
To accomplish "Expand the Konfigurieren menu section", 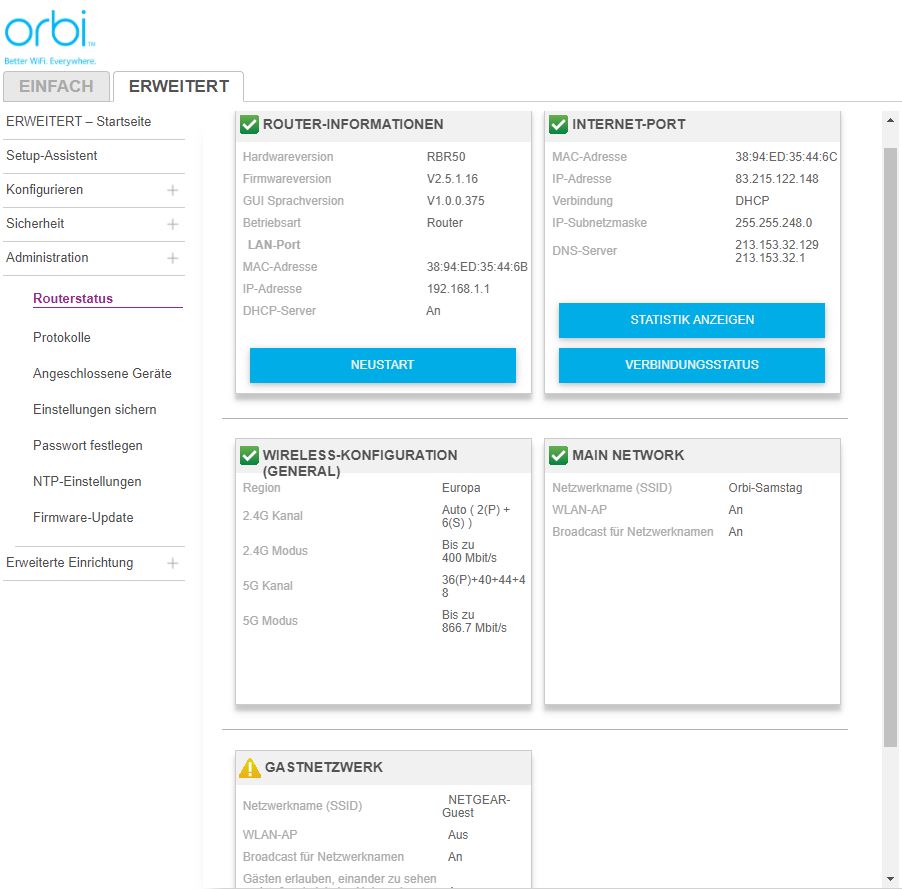I will pyautogui.click(x=172, y=190).
